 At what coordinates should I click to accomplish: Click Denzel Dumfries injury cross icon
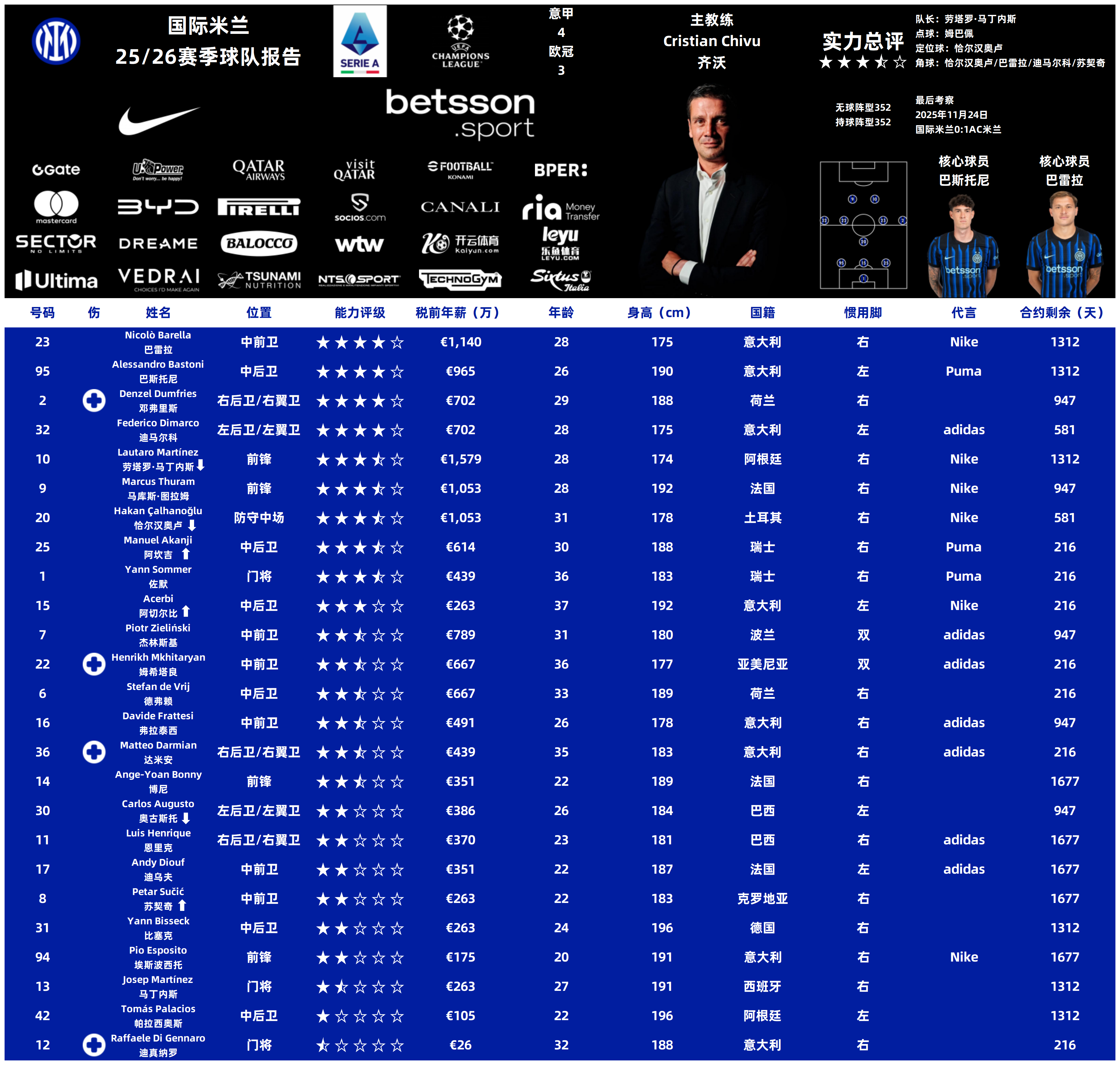click(94, 400)
